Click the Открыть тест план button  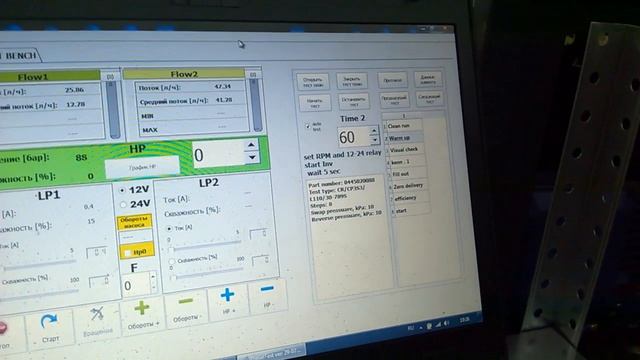[313, 82]
